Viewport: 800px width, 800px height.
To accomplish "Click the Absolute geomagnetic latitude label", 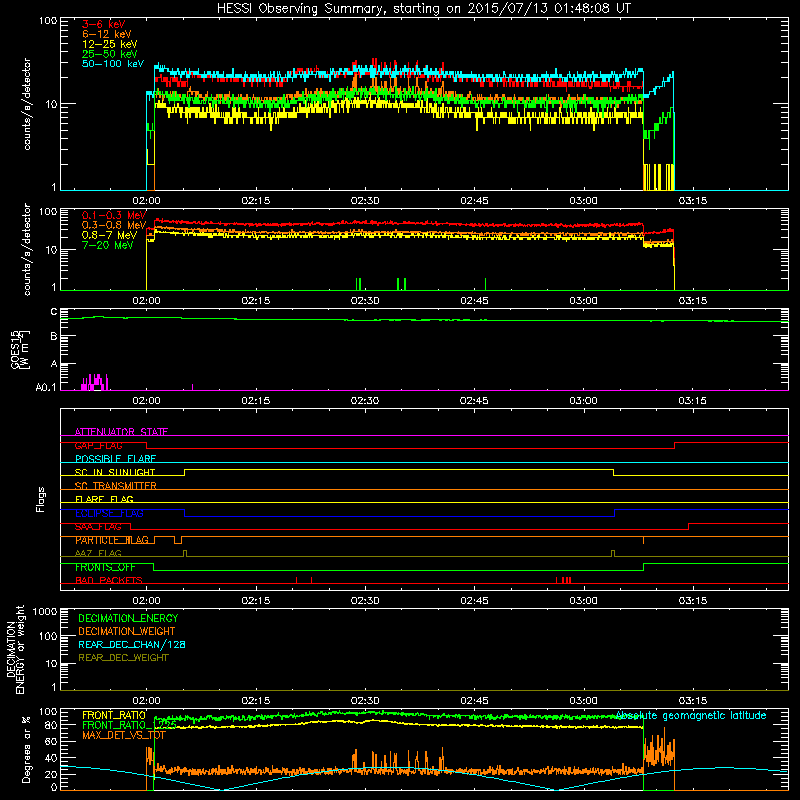I will click(691, 715).
